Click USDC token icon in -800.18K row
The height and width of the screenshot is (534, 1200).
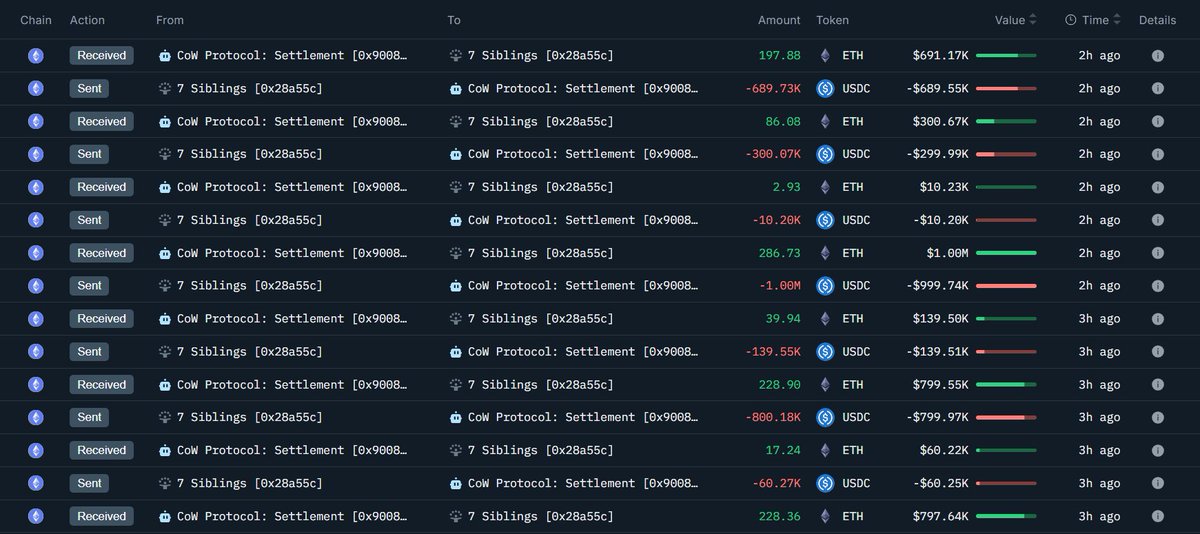point(825,417)
